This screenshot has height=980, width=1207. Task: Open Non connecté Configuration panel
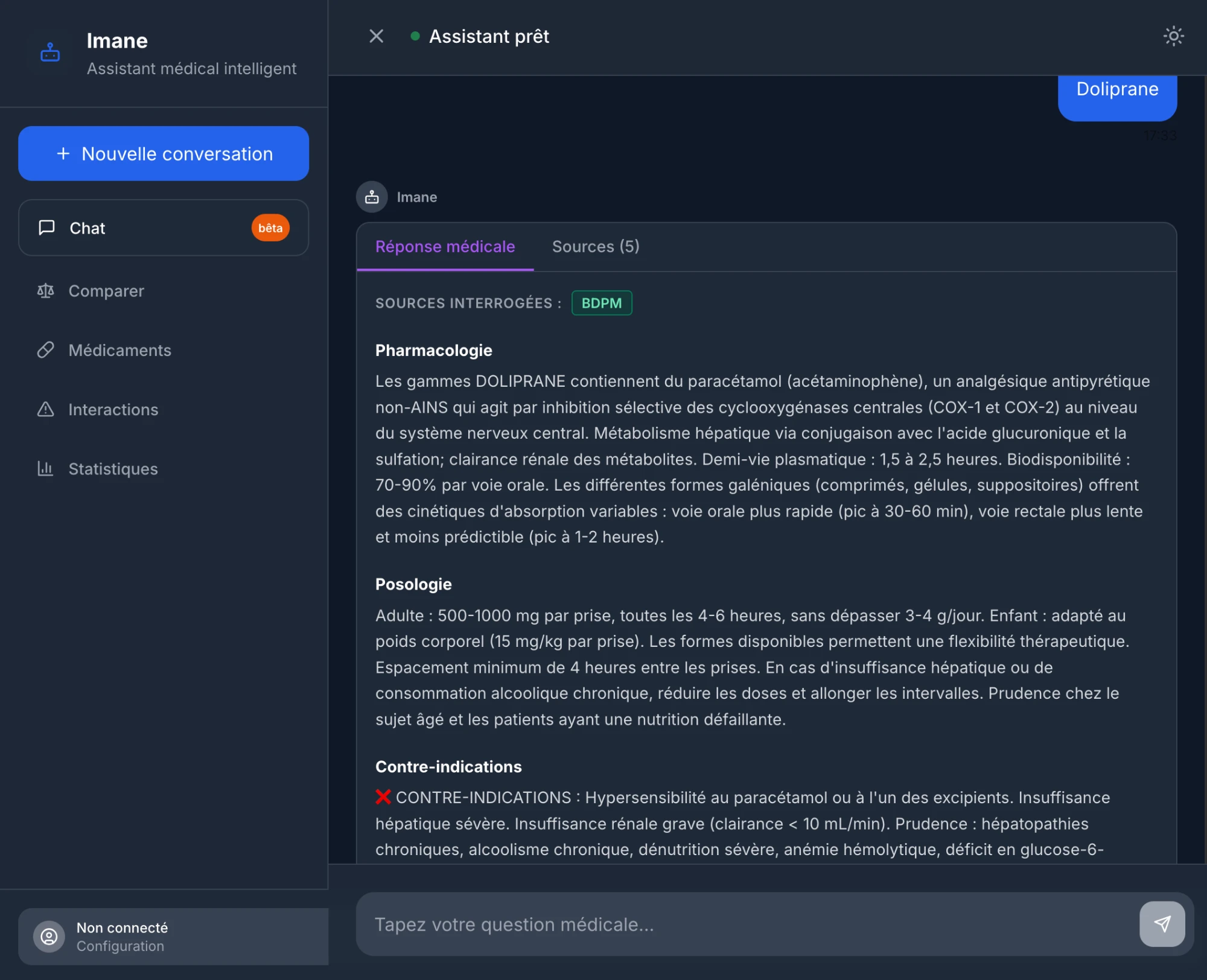(173, 937)
